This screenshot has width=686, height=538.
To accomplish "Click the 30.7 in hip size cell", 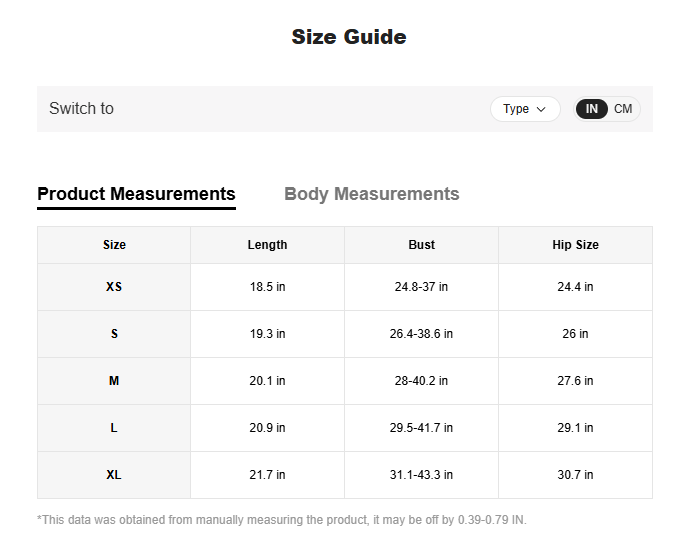I will [575, 475].
